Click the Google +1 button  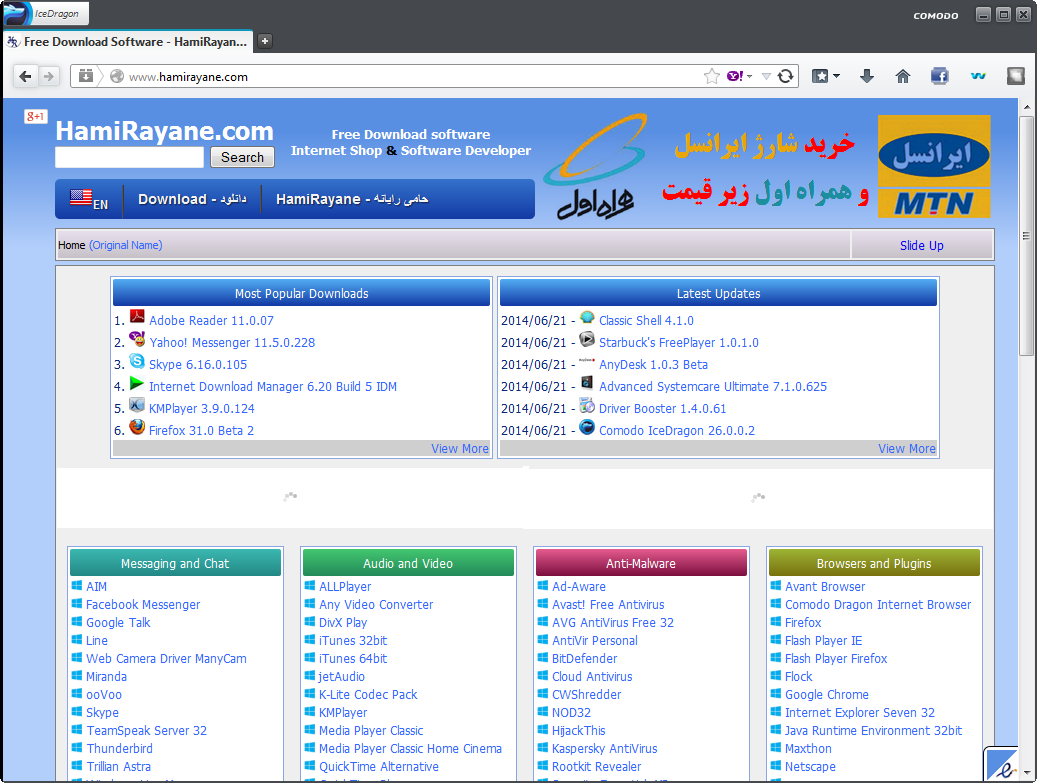pyautogui.click(x=36, y=117)
